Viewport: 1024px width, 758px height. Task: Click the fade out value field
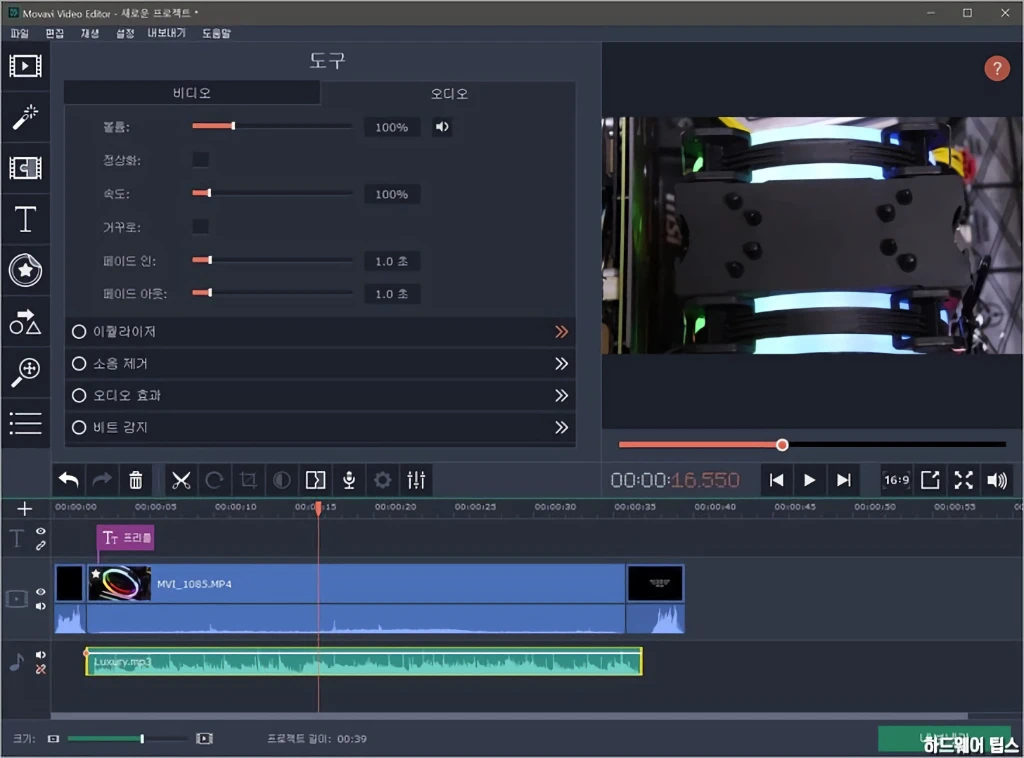click(x=392, y=294)
